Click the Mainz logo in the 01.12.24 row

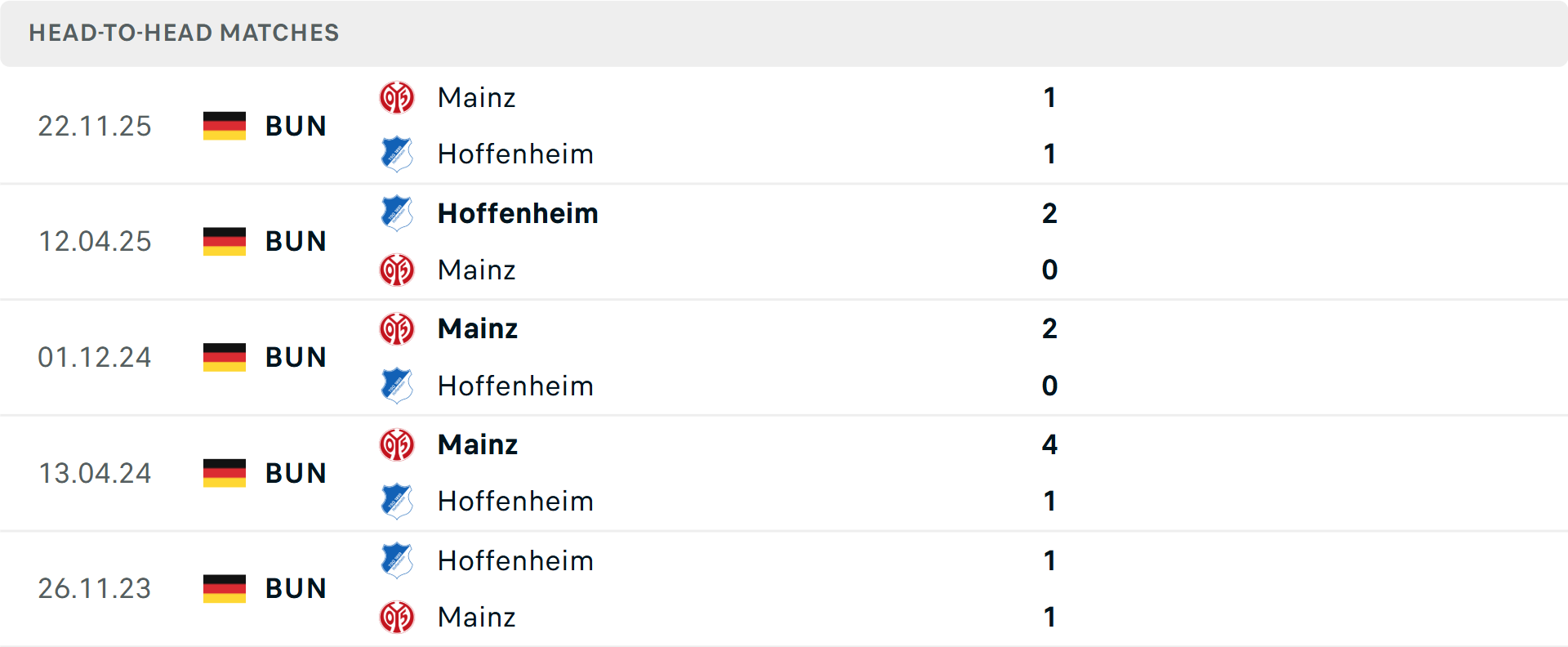click(398, 328)
